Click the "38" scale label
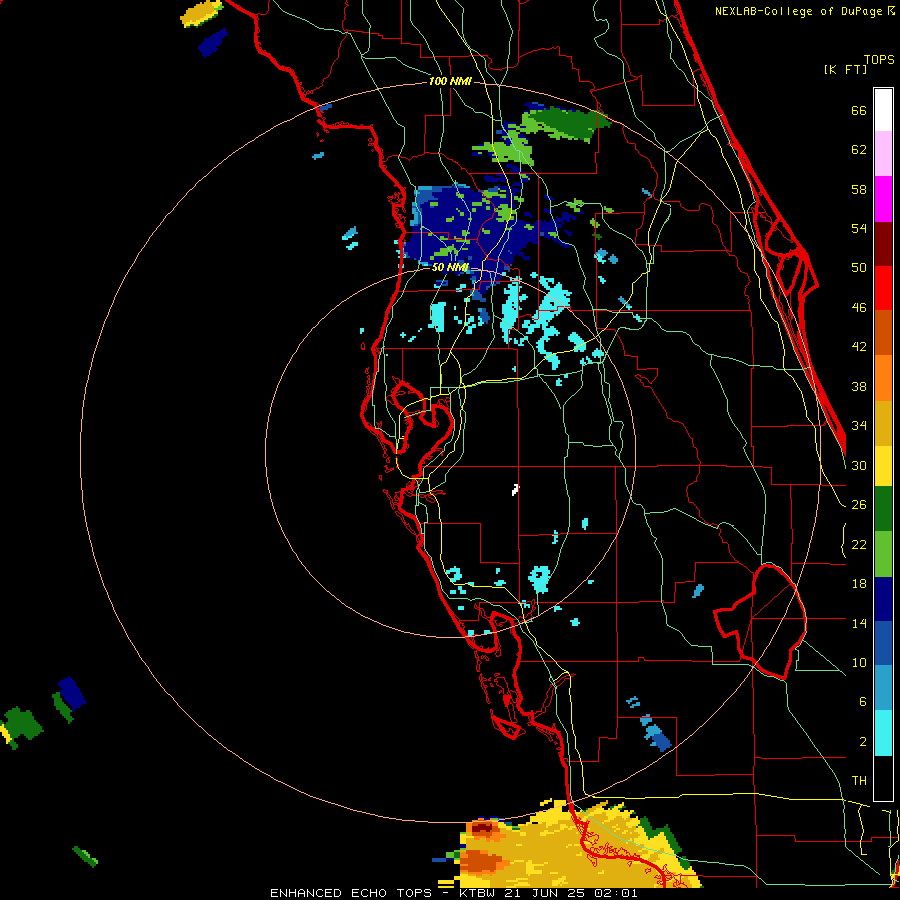Screen dimensions: 900x900 859,386
